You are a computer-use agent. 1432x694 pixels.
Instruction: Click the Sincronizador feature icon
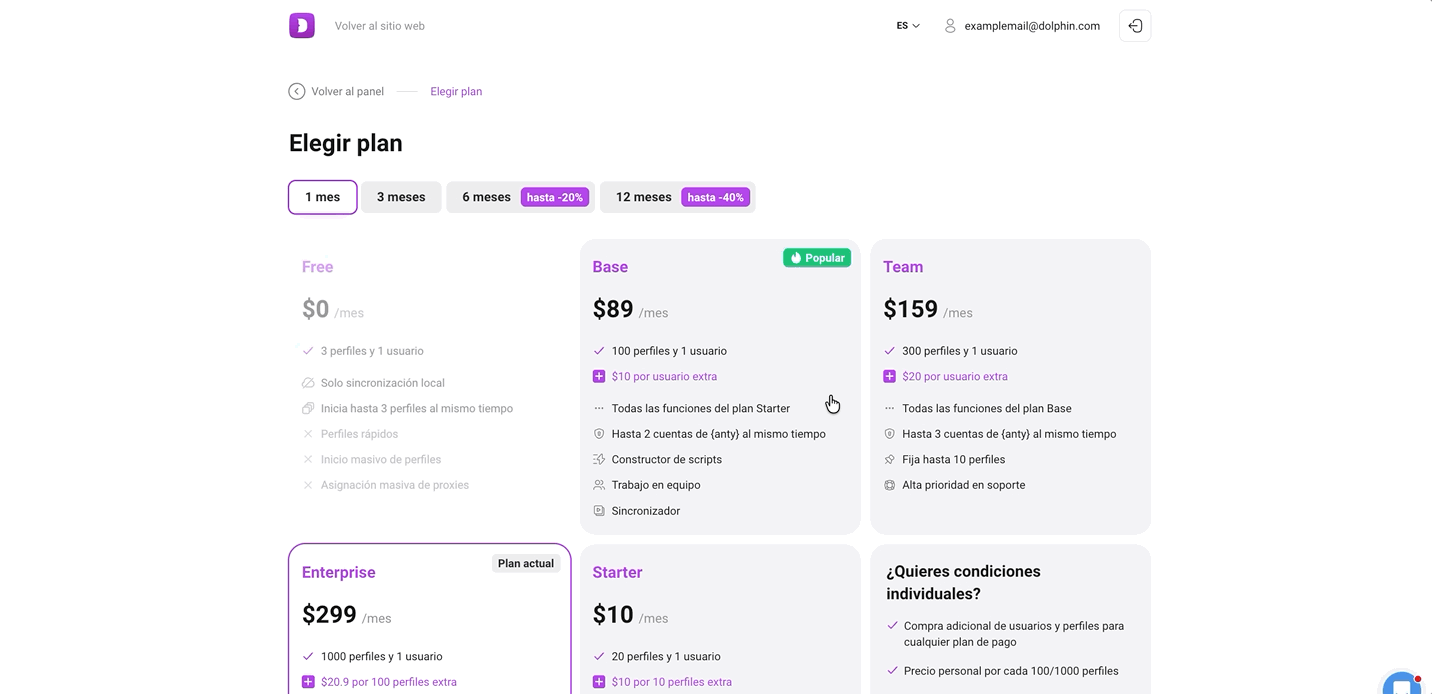(x=599, y=511)
